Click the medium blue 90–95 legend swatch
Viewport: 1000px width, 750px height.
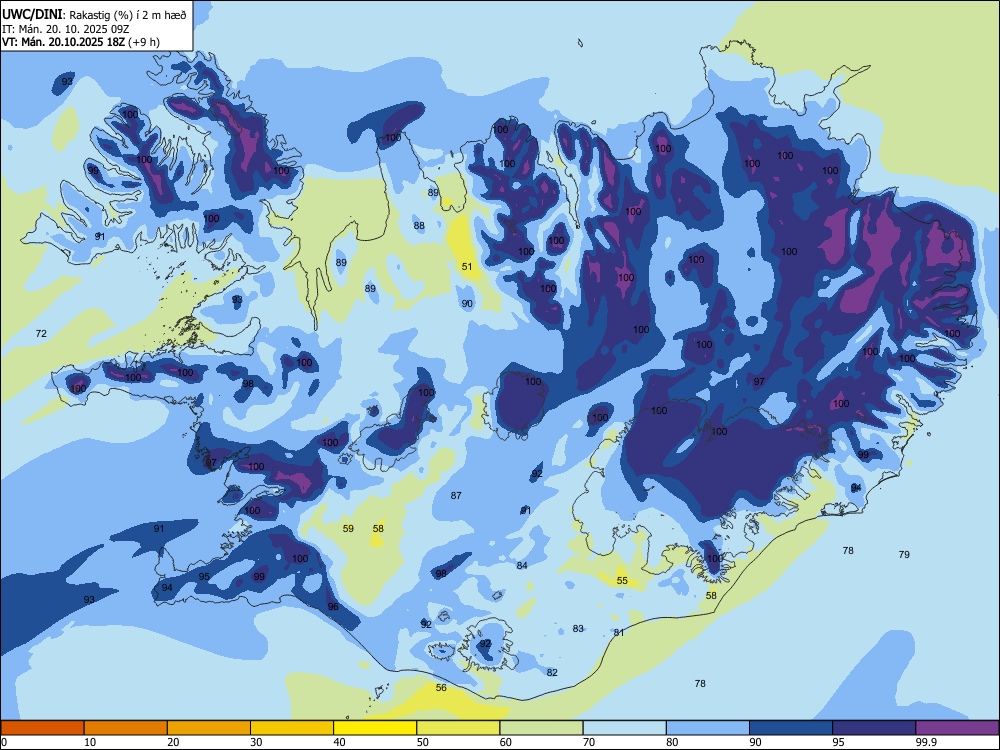click(x=791, y=728)
